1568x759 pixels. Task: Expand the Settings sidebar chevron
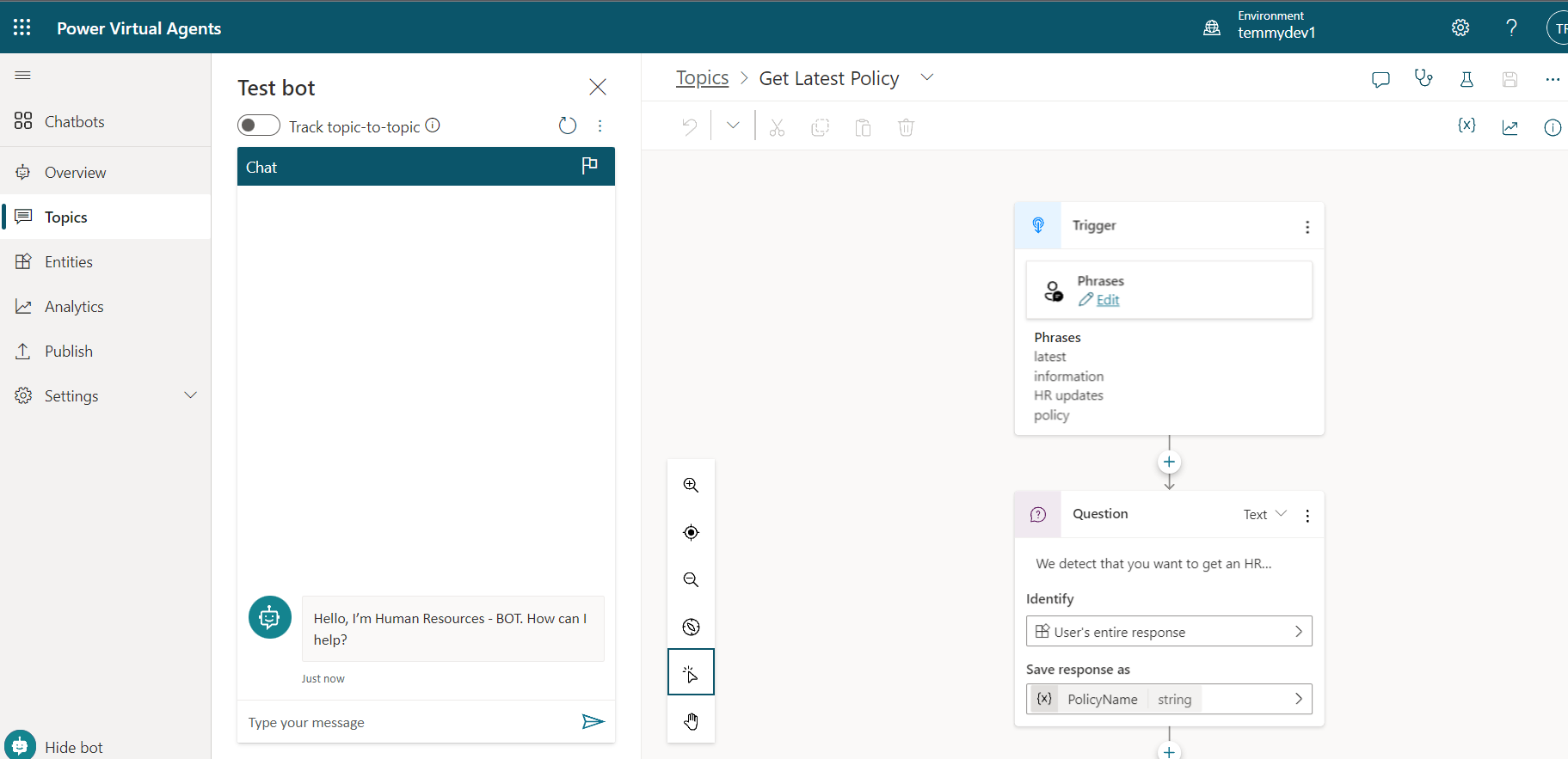pos(191,395)
